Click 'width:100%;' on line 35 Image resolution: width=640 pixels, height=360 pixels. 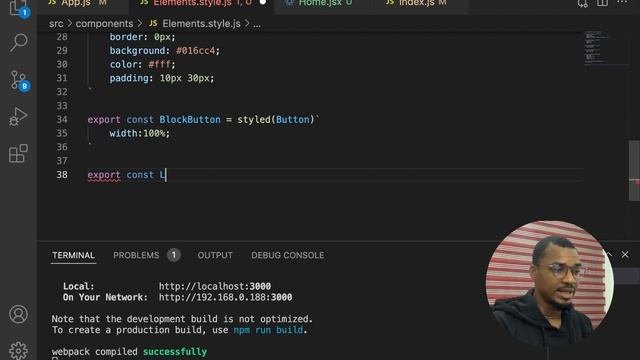coord(140,133)
